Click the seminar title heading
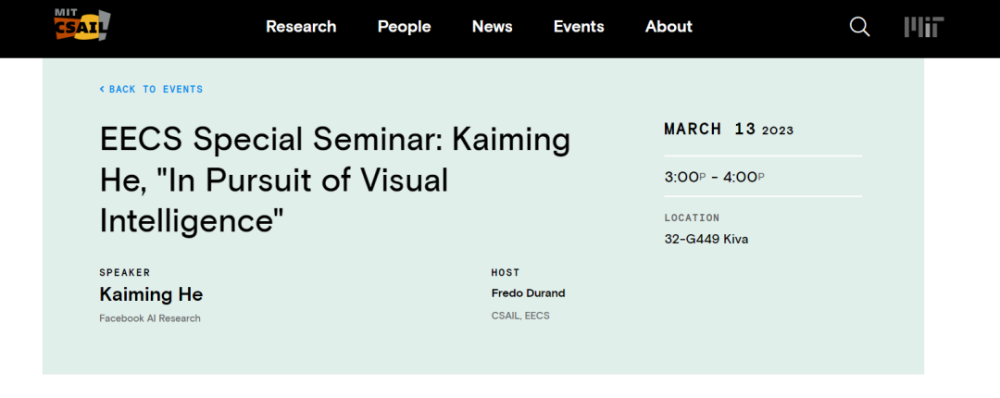Image resolution: width=1000 pixels, height=398 pixels. (335, 181)
